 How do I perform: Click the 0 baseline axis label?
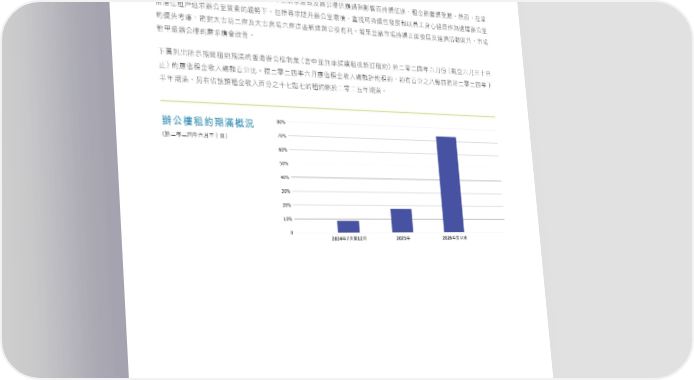pyautogui.click(x=292, y=233)
